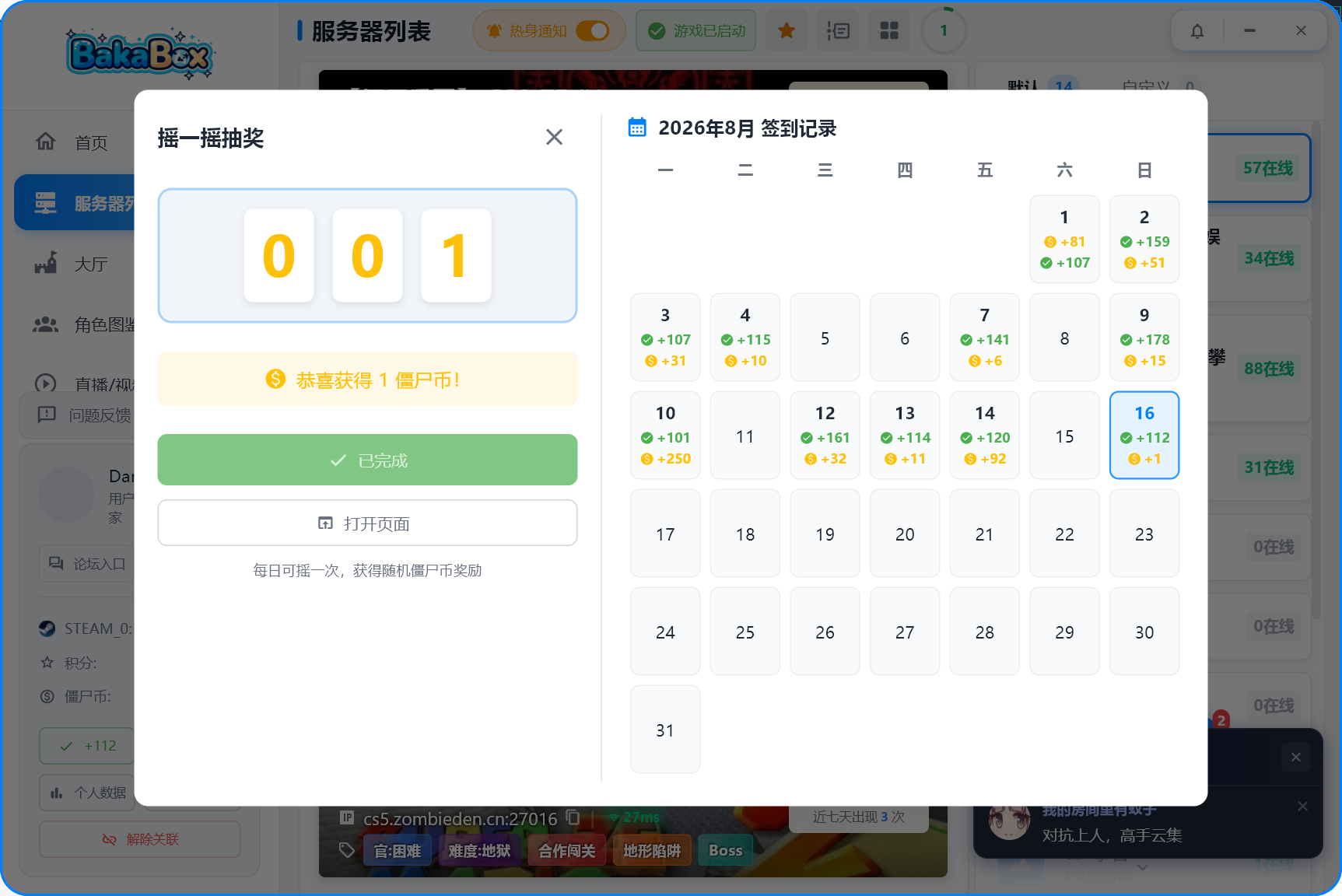Select calendar day 23
Viewport: 1342px width, 896px height.
(1144, 534)
